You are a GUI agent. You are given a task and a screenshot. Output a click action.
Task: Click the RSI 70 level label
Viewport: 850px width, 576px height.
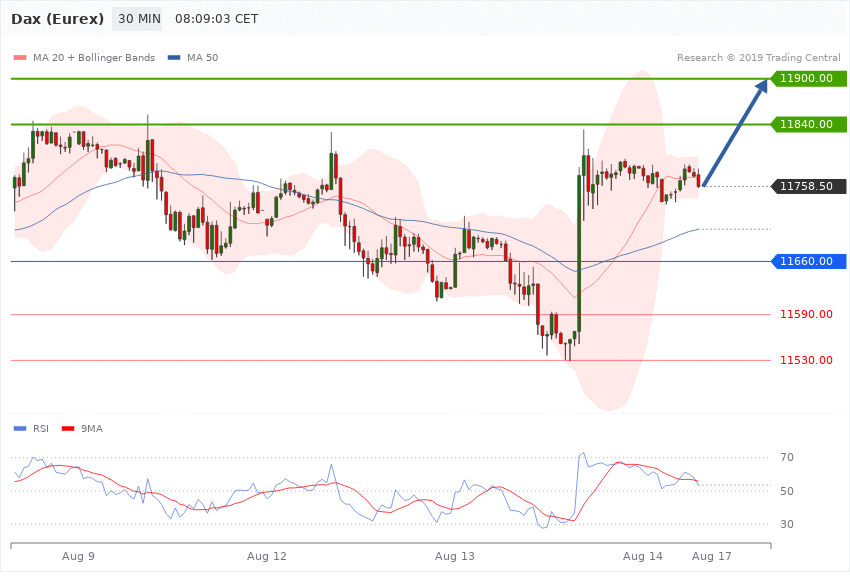787,458
